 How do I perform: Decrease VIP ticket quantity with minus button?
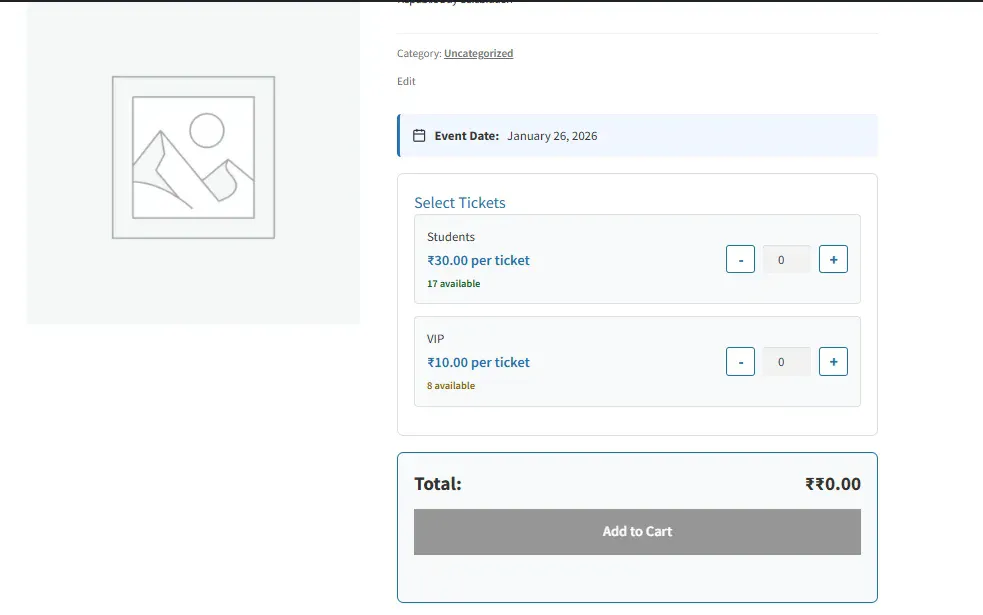(740, 361)
